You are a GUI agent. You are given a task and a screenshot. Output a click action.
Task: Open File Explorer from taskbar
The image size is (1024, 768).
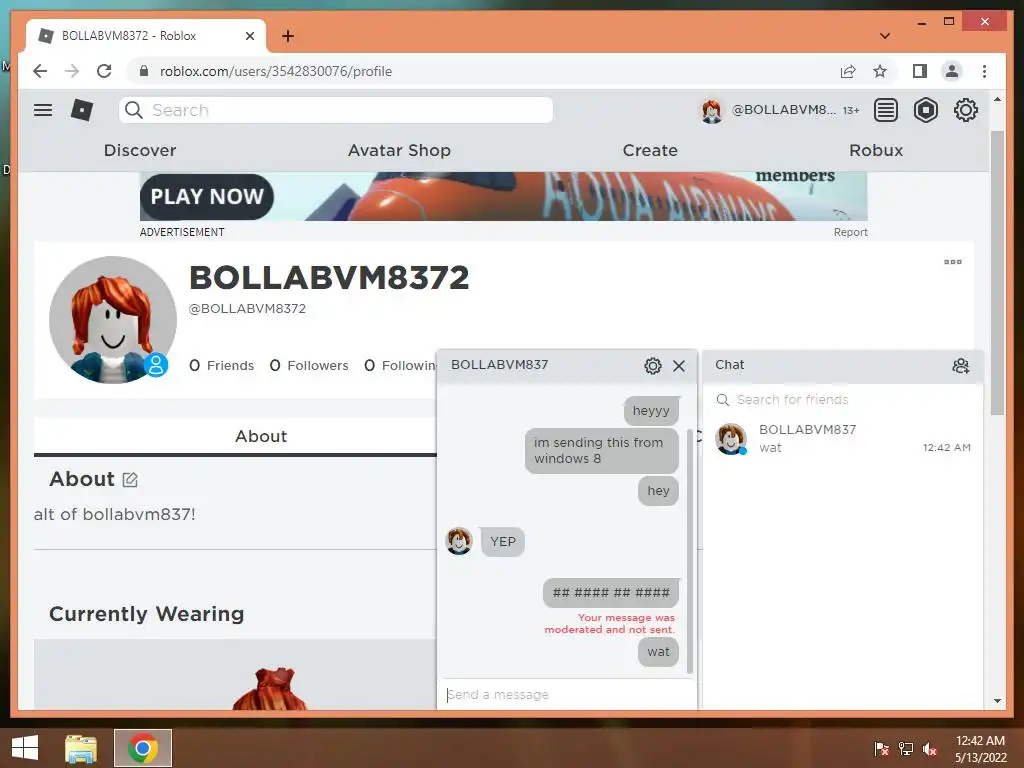coord(81,748)
